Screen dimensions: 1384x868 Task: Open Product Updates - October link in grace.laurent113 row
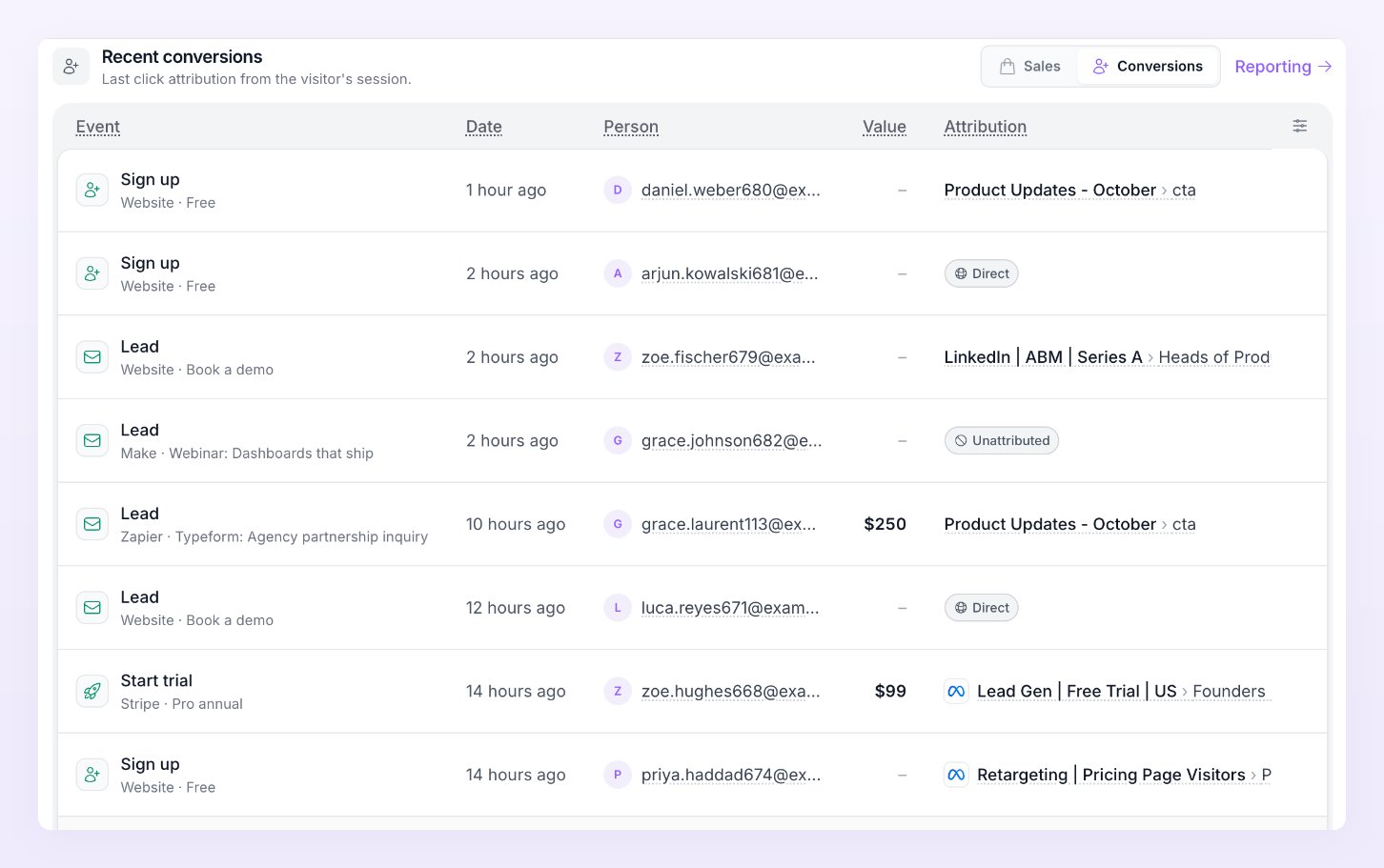[1069, 524]
